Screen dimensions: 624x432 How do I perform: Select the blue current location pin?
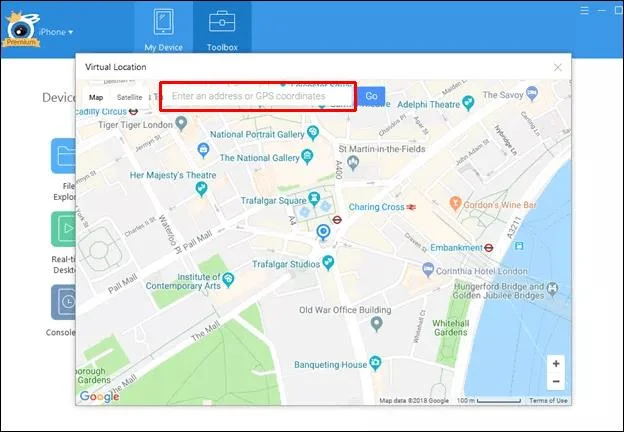tap(323, 232)
